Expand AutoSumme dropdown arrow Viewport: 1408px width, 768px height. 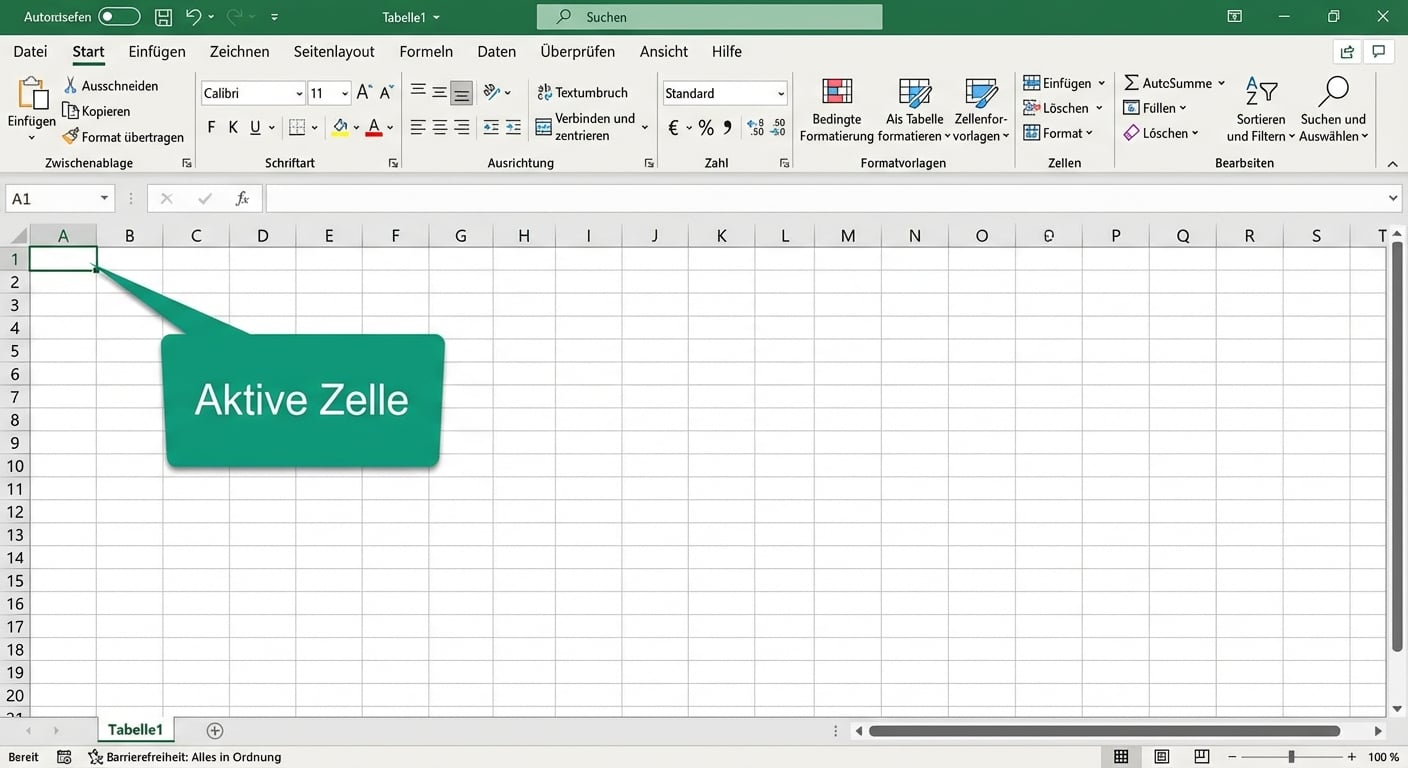coord(1221,83)
